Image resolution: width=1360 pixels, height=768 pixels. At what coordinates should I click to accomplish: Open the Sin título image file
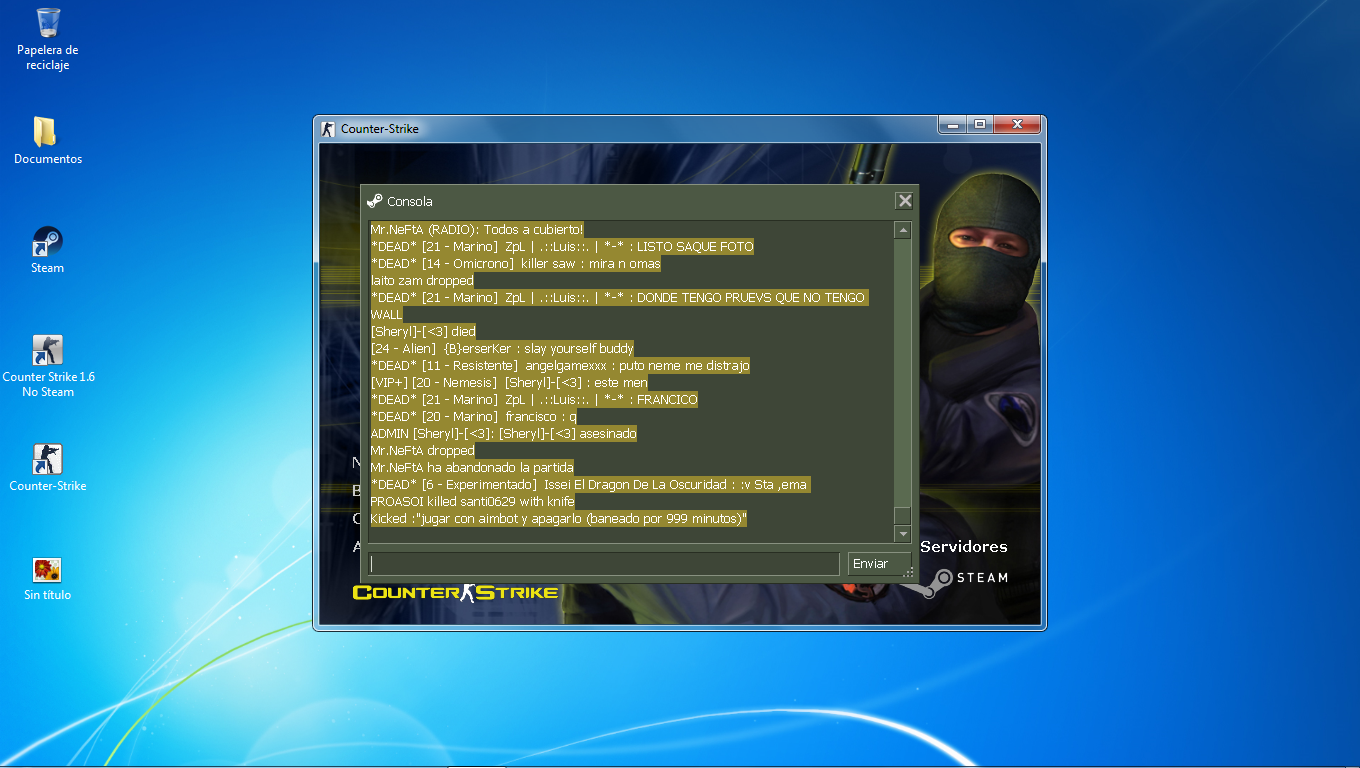coord(47,578)
